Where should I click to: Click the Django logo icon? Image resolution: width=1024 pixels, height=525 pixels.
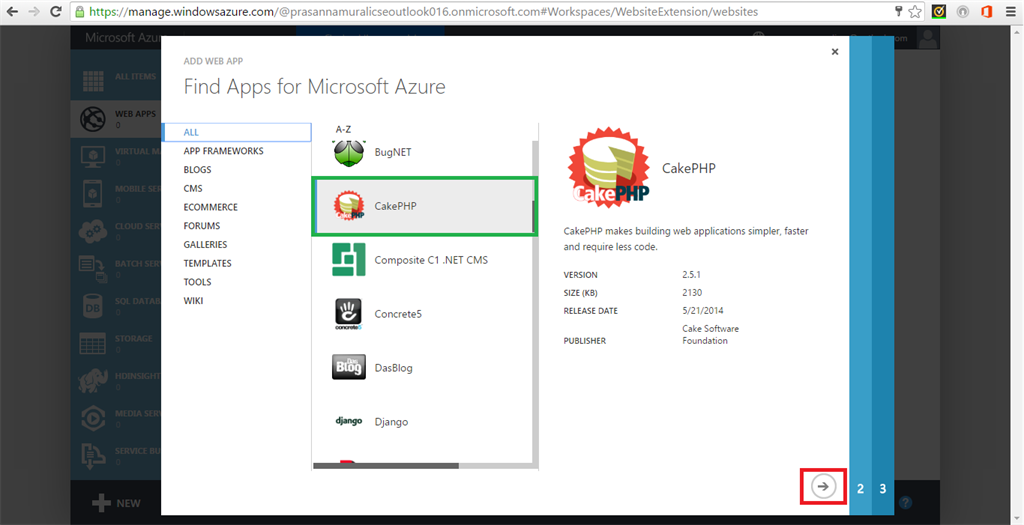click(349, 421)
